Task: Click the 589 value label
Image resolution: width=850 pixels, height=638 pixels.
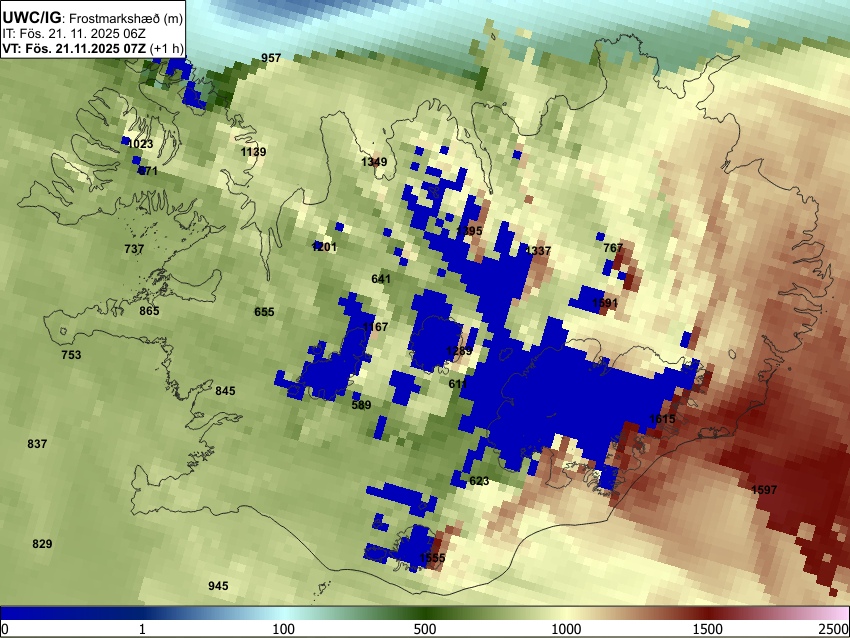Action: pos(361,405)
